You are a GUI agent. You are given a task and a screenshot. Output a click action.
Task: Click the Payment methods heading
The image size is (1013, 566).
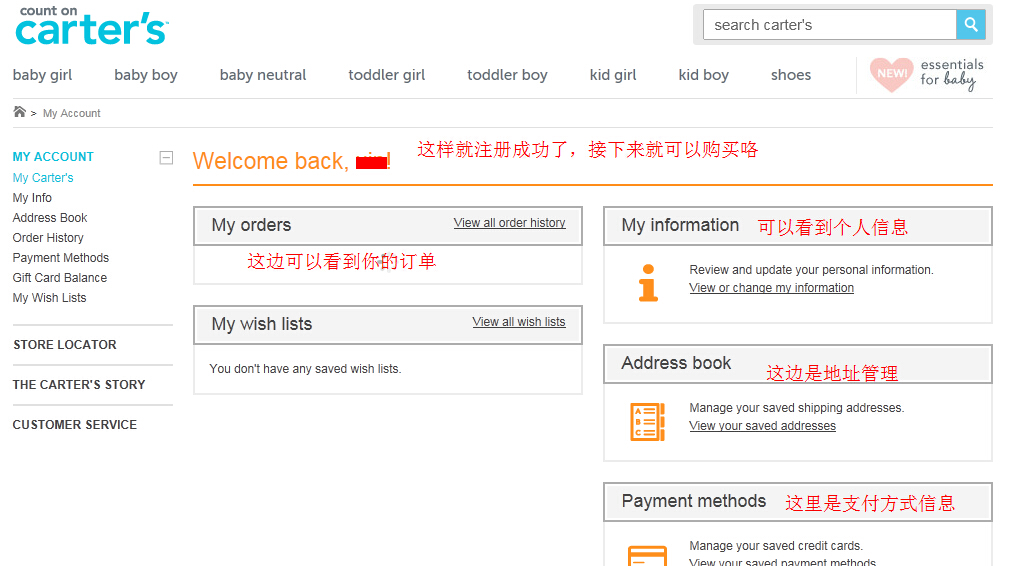coord(694,501)
